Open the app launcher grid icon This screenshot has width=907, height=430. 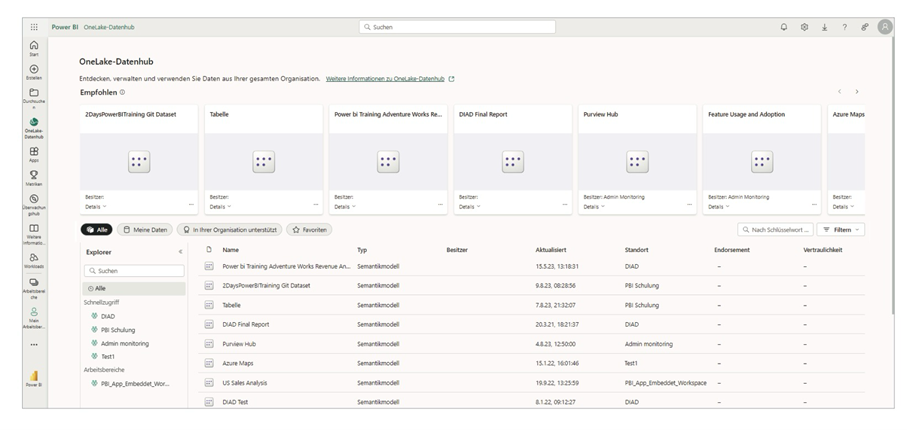(x=34, y=27)
